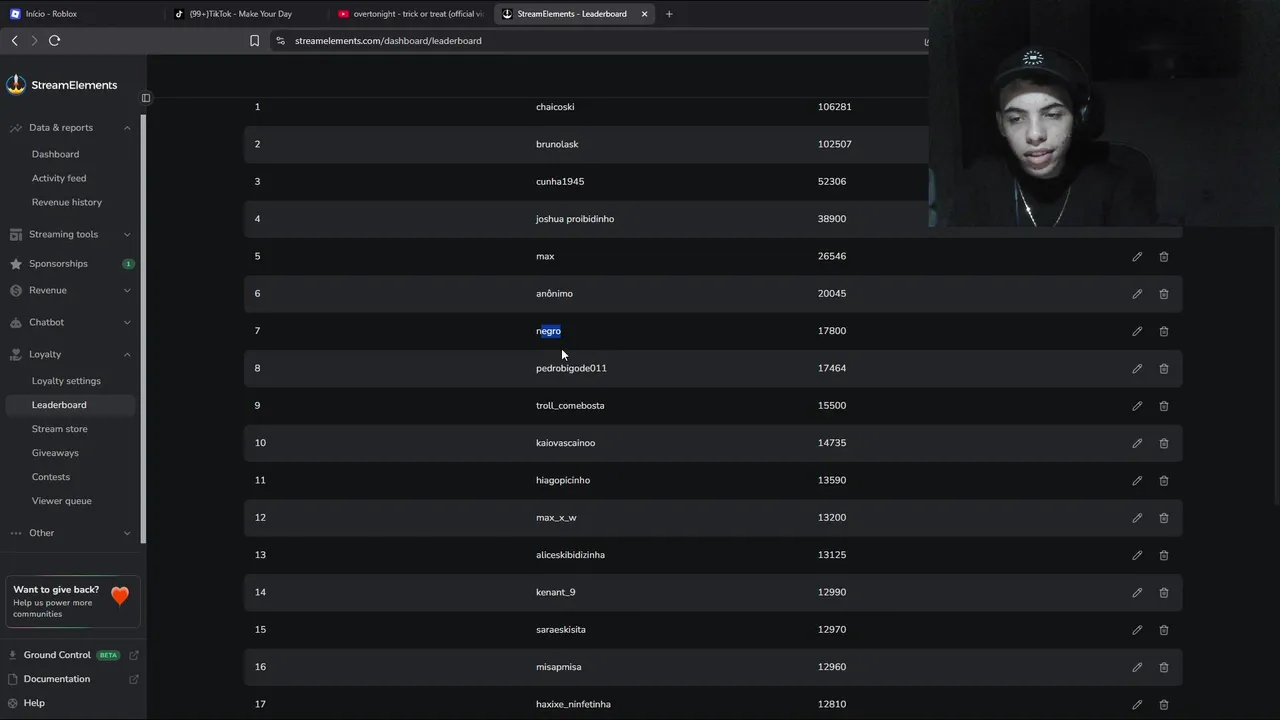The width and height of the screenshot is (1280, 720).
Task: Delete aliceskibidizinha row
Action: tap(1164, 555)
